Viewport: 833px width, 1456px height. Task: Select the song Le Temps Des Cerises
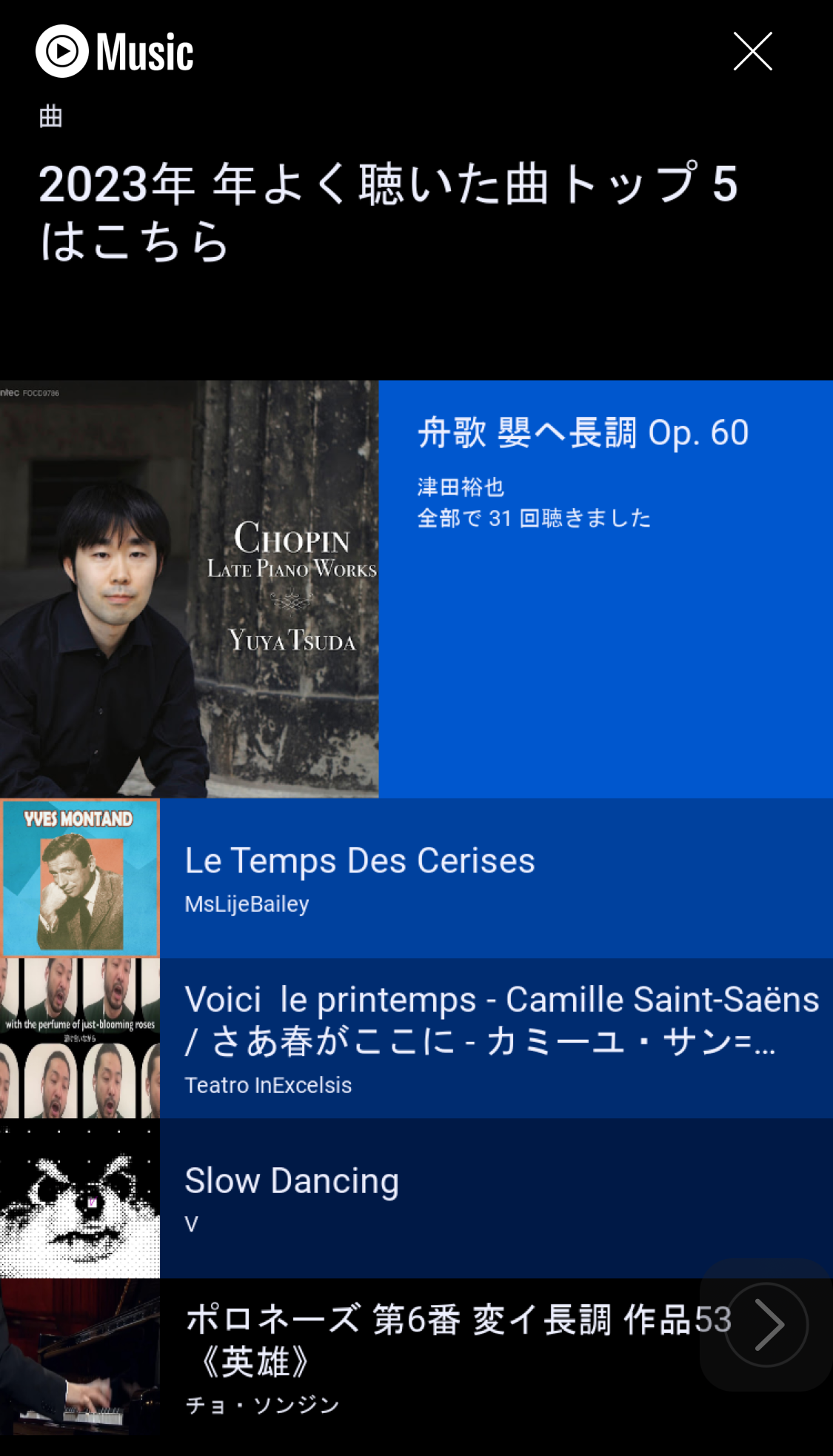click(x=359, y=861)
